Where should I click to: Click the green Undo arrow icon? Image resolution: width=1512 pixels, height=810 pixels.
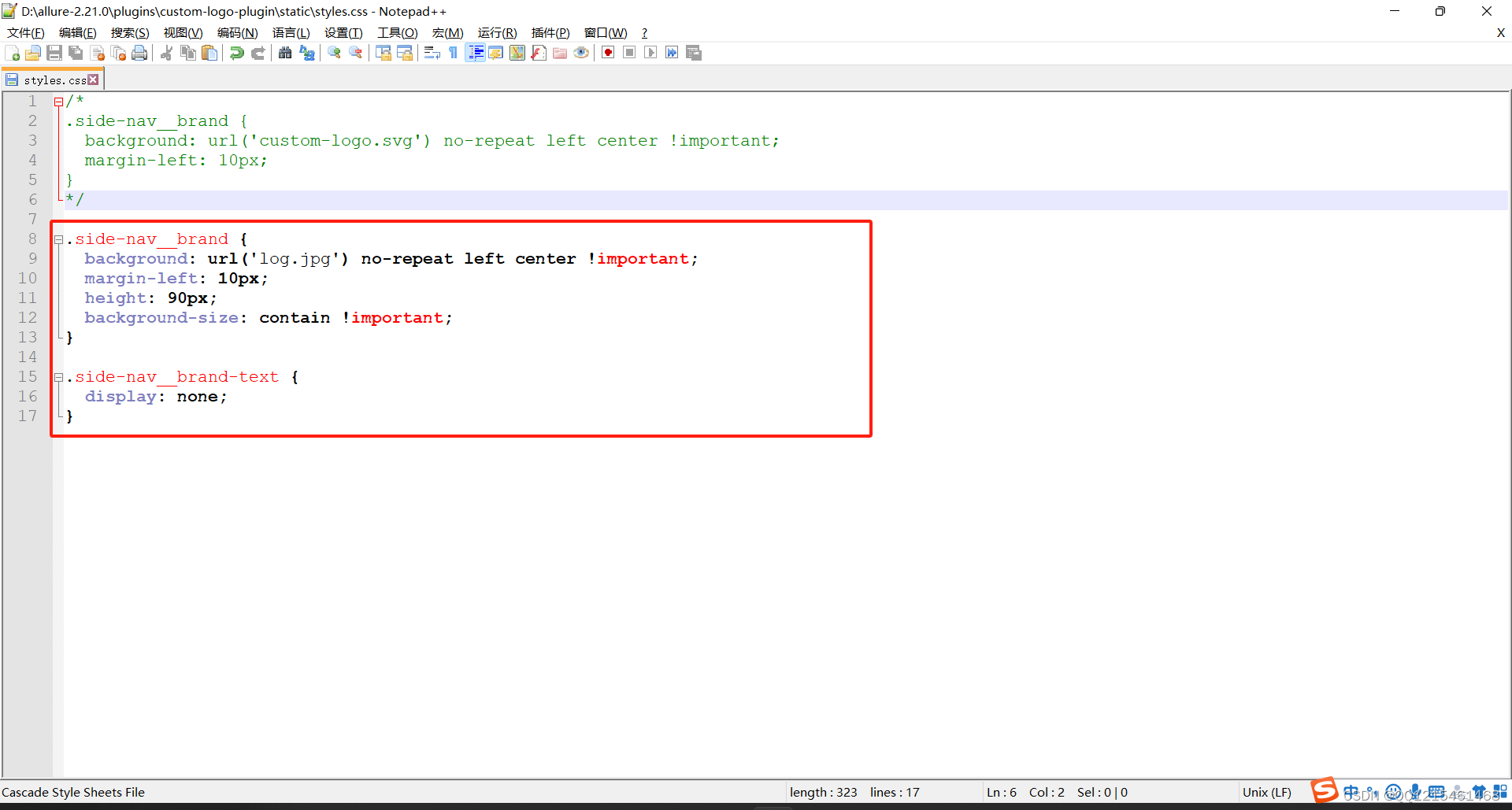tap(237, 53)
